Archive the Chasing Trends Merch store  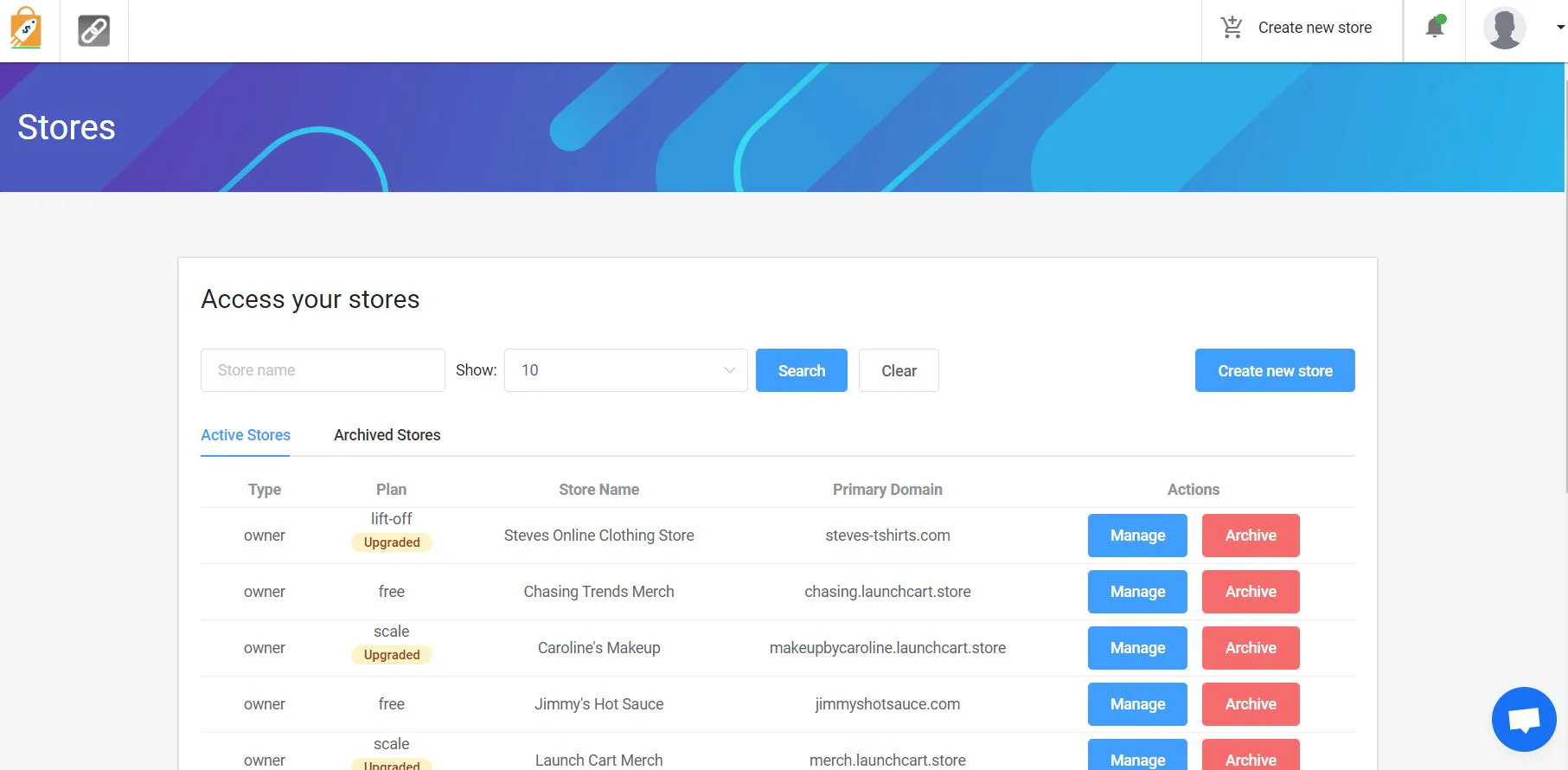(1251, 592)
